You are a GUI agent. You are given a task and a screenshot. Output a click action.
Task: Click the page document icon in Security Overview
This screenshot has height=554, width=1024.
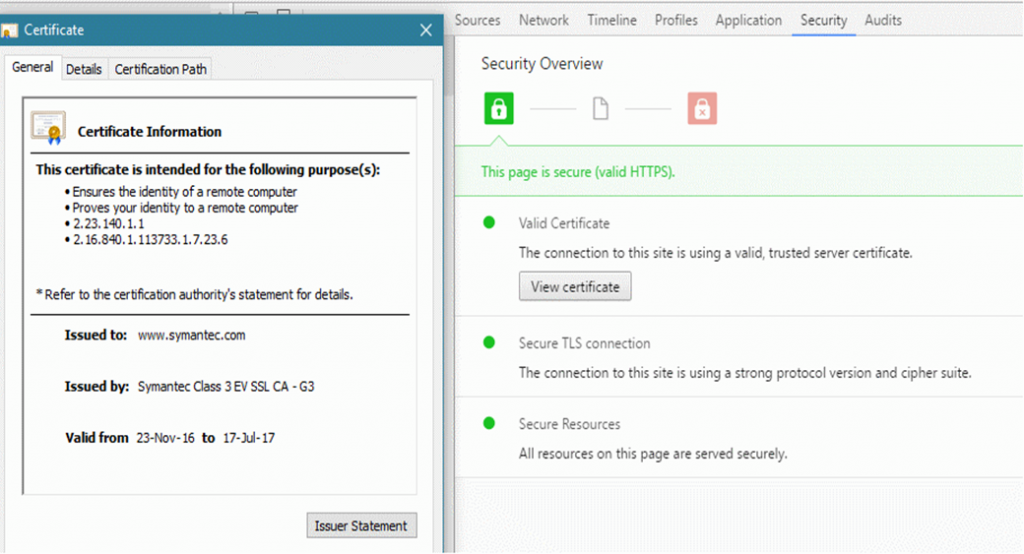pyautogui.click(x=600, y=108)
